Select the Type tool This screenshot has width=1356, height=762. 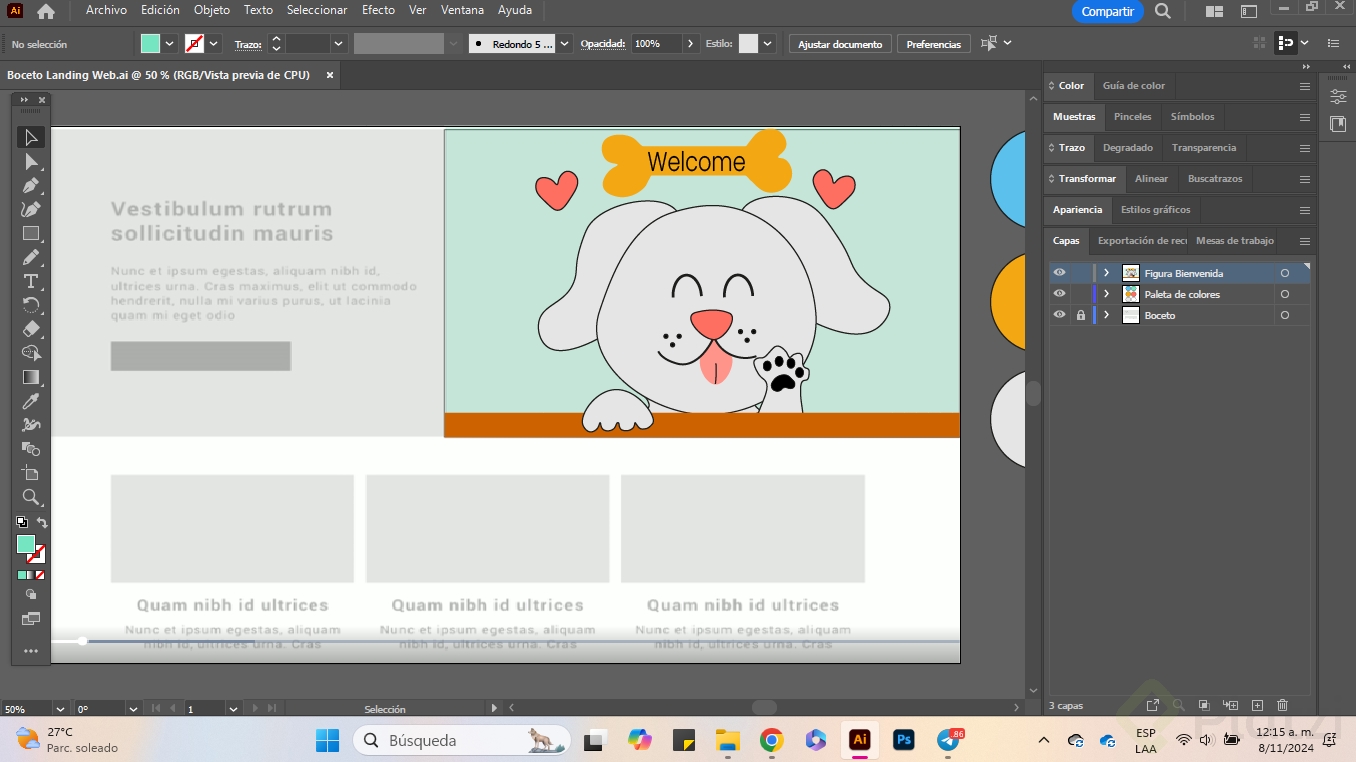pyautogui.click(x=31, y=282)
